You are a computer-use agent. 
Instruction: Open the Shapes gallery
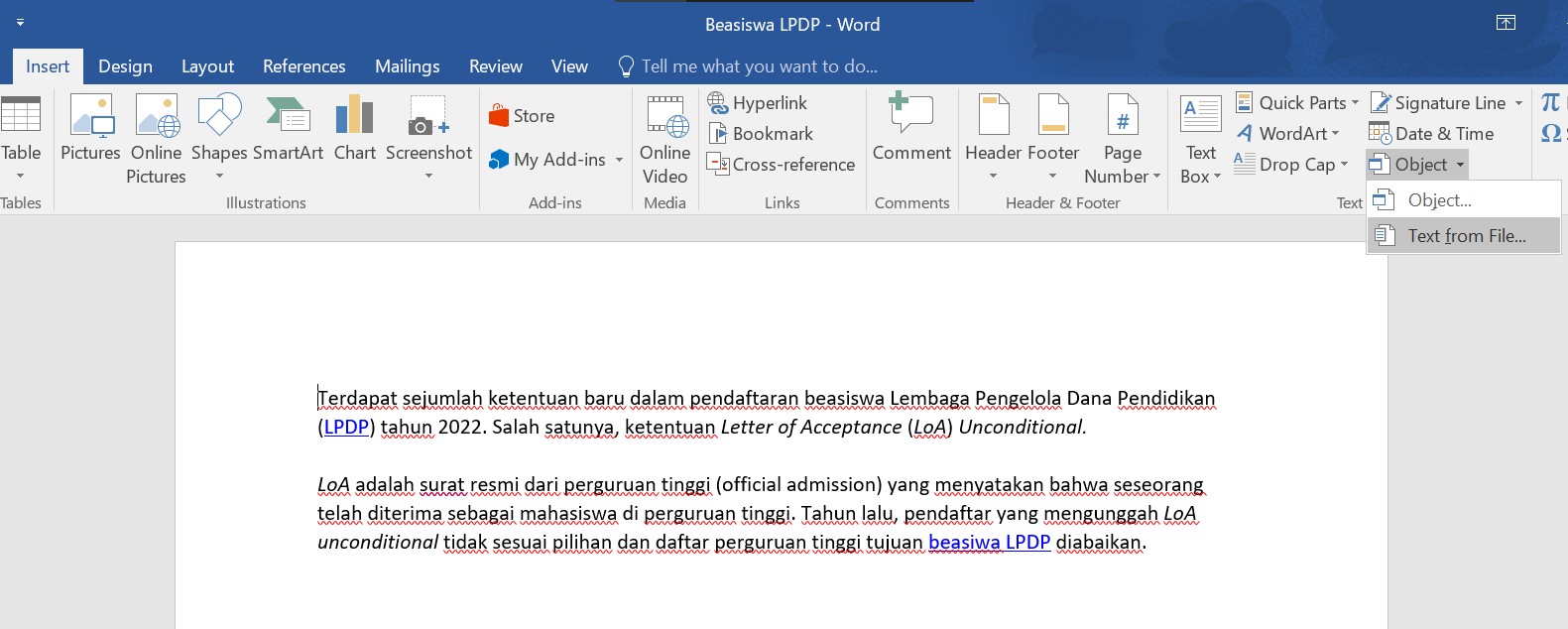click(x=219, y=139)
